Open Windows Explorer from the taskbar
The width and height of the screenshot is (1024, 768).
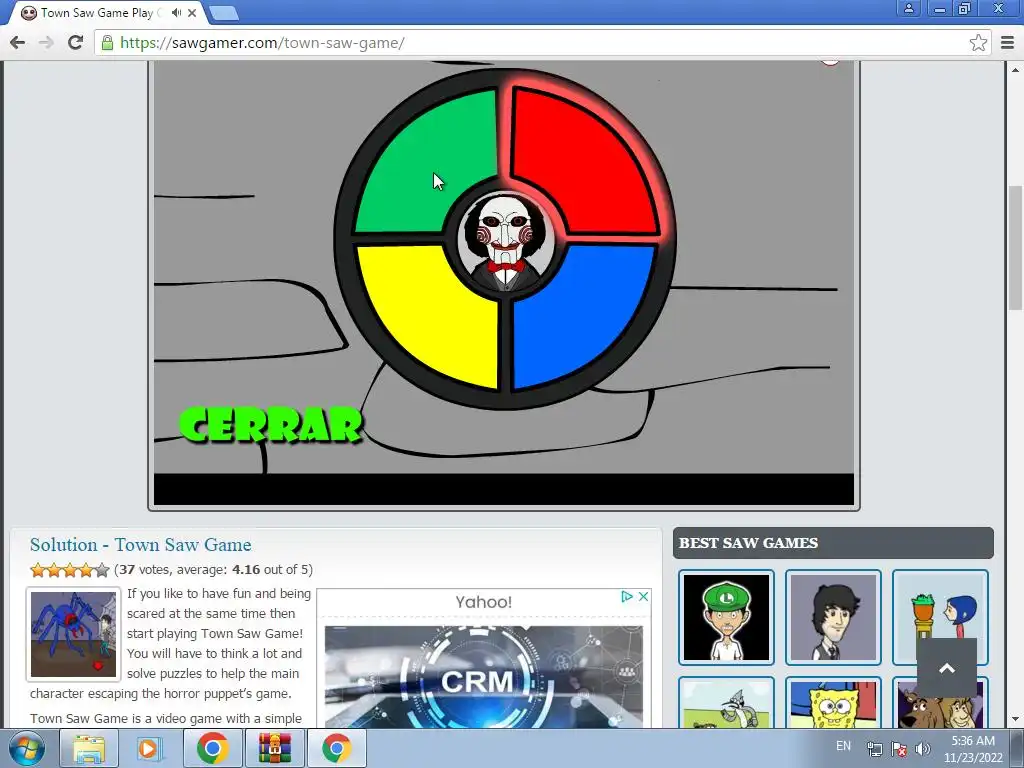click(x=89, y=748)
